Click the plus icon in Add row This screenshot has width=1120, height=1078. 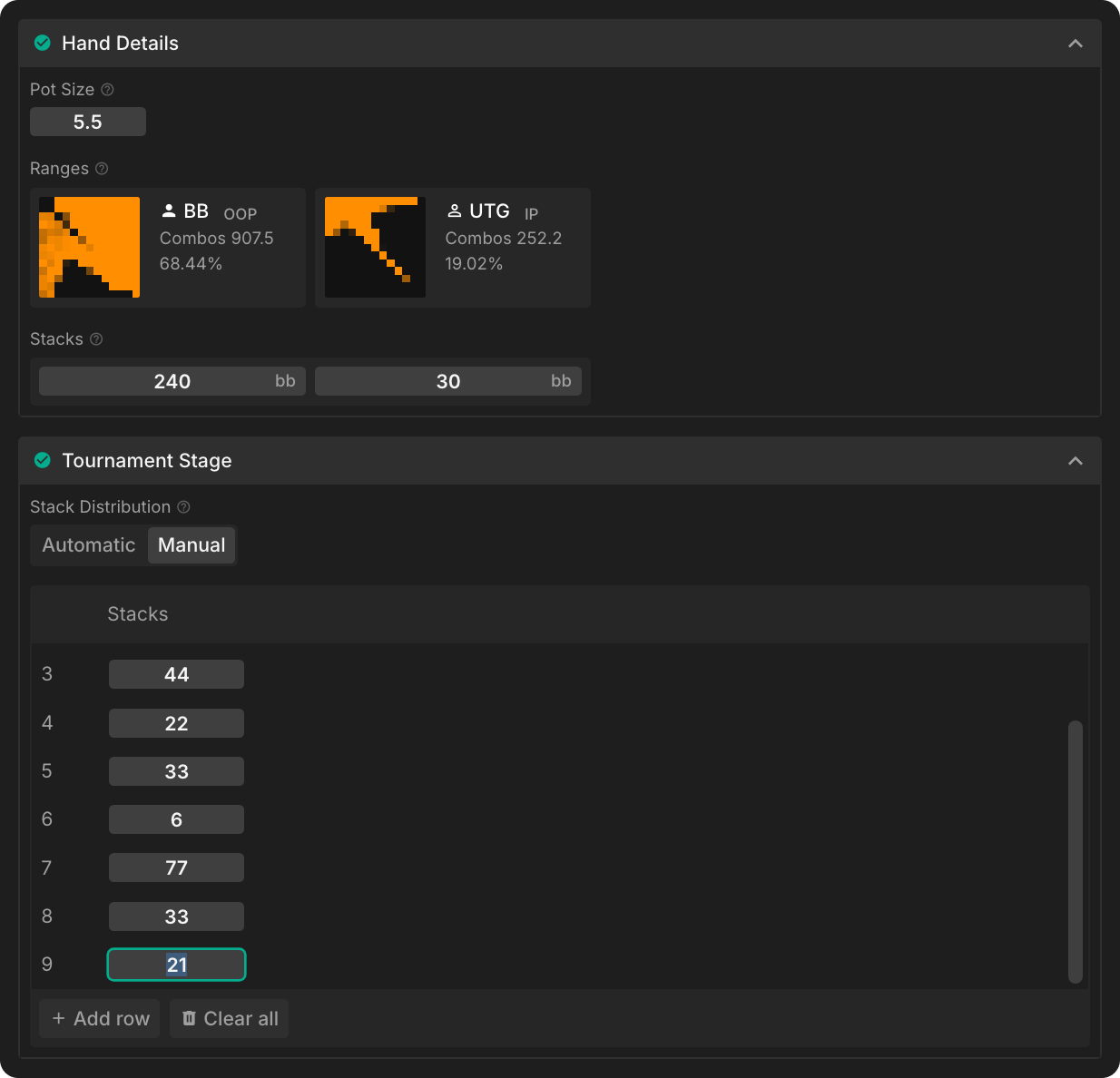coord(58,1018)
